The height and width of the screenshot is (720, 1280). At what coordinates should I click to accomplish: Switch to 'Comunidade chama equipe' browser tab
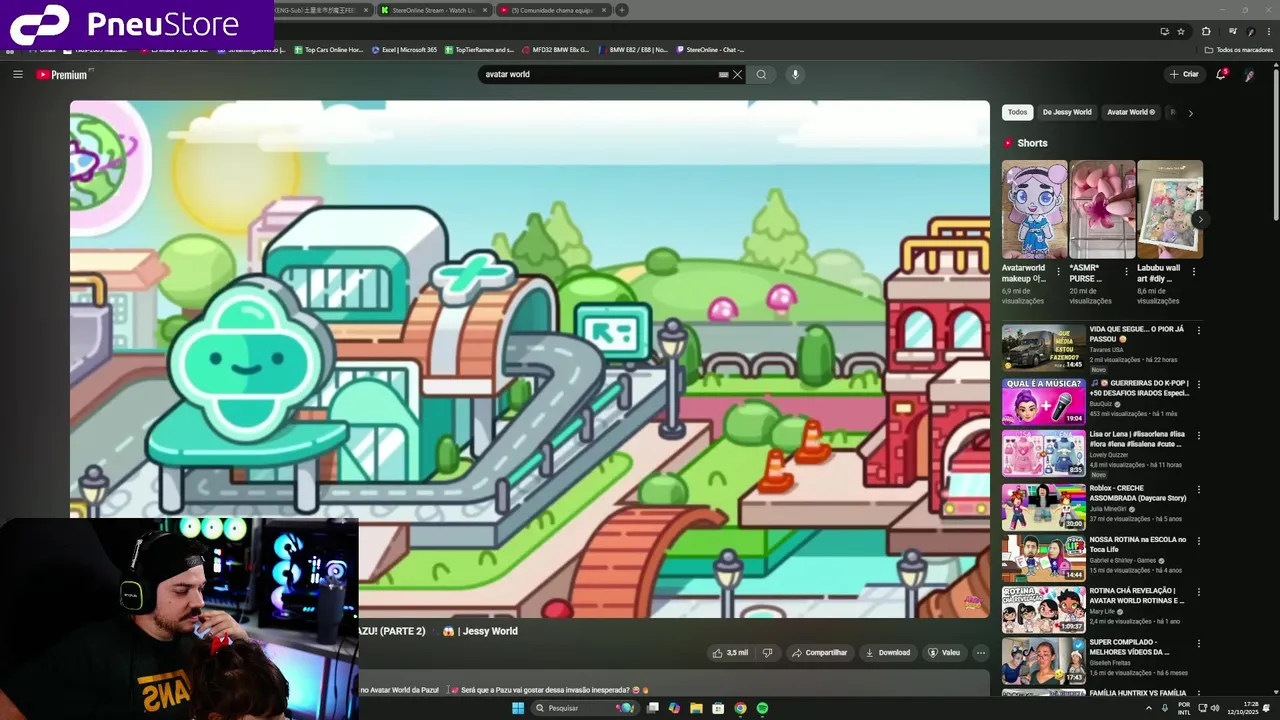(x=553, y=10)
